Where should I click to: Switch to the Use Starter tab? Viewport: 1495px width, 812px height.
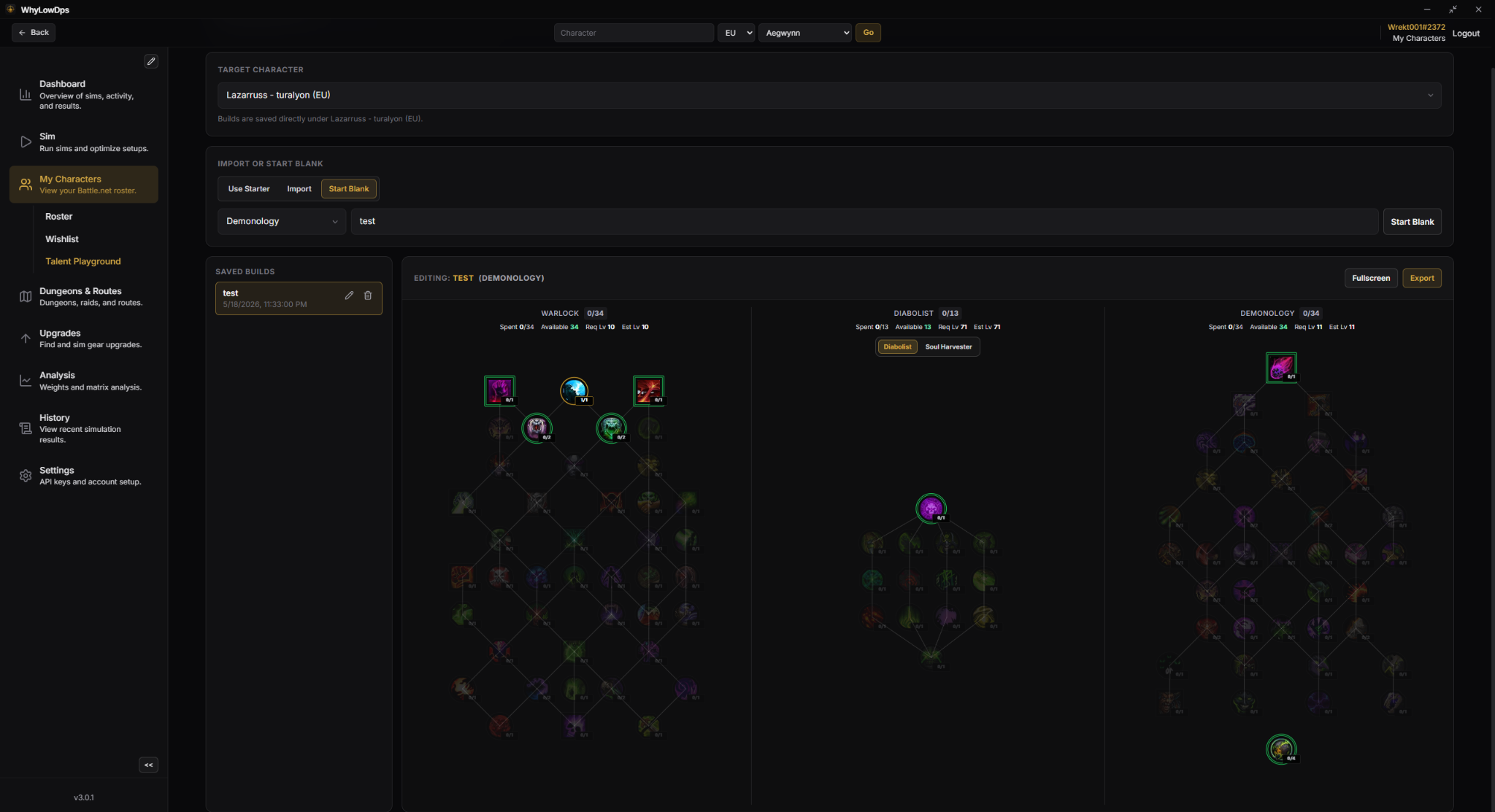249,189
